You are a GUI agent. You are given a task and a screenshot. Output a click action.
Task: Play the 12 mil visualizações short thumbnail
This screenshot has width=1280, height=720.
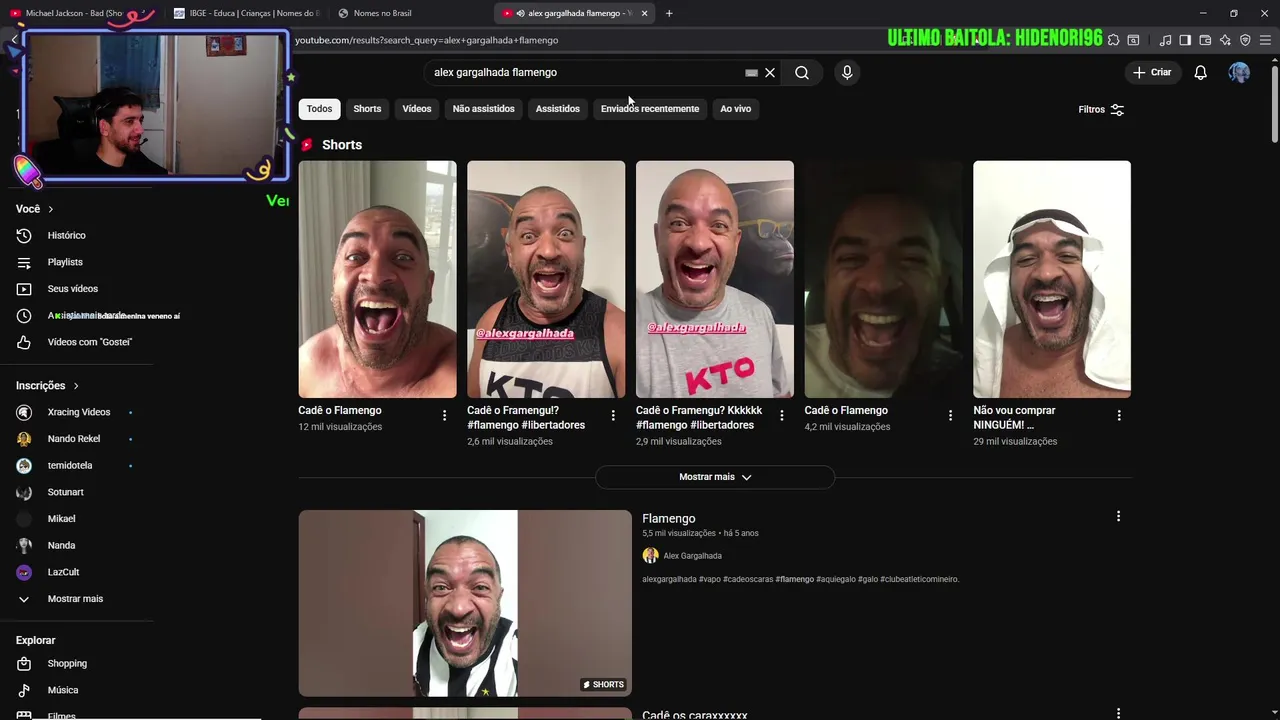(377, 279)
